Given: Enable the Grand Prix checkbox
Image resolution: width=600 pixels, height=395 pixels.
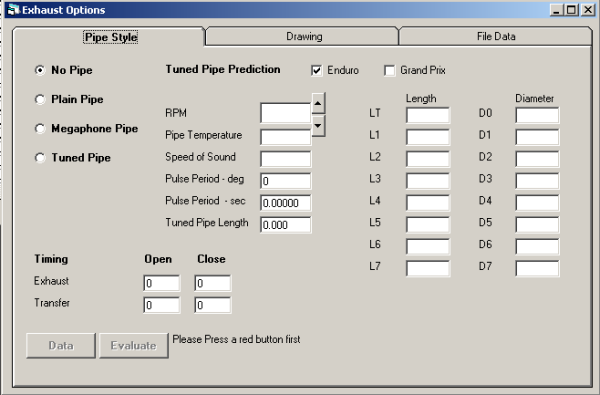Looking at the screenshot, I should click(x=390, y=70).
